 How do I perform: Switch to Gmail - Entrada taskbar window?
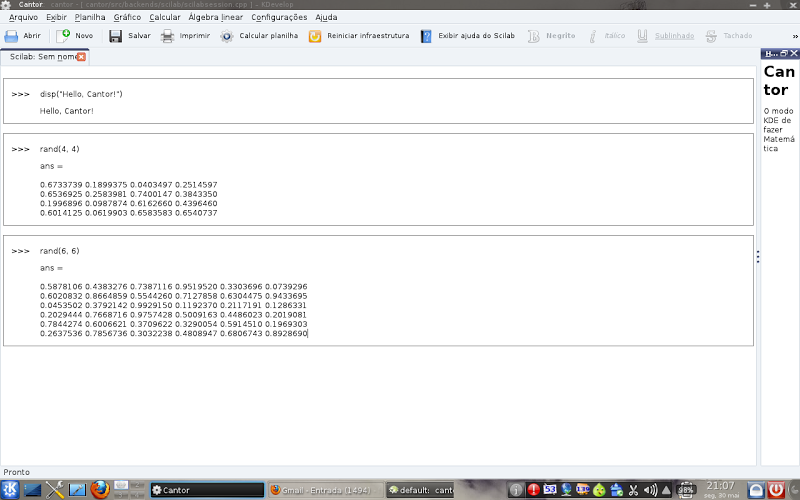(x=326, y=490)
